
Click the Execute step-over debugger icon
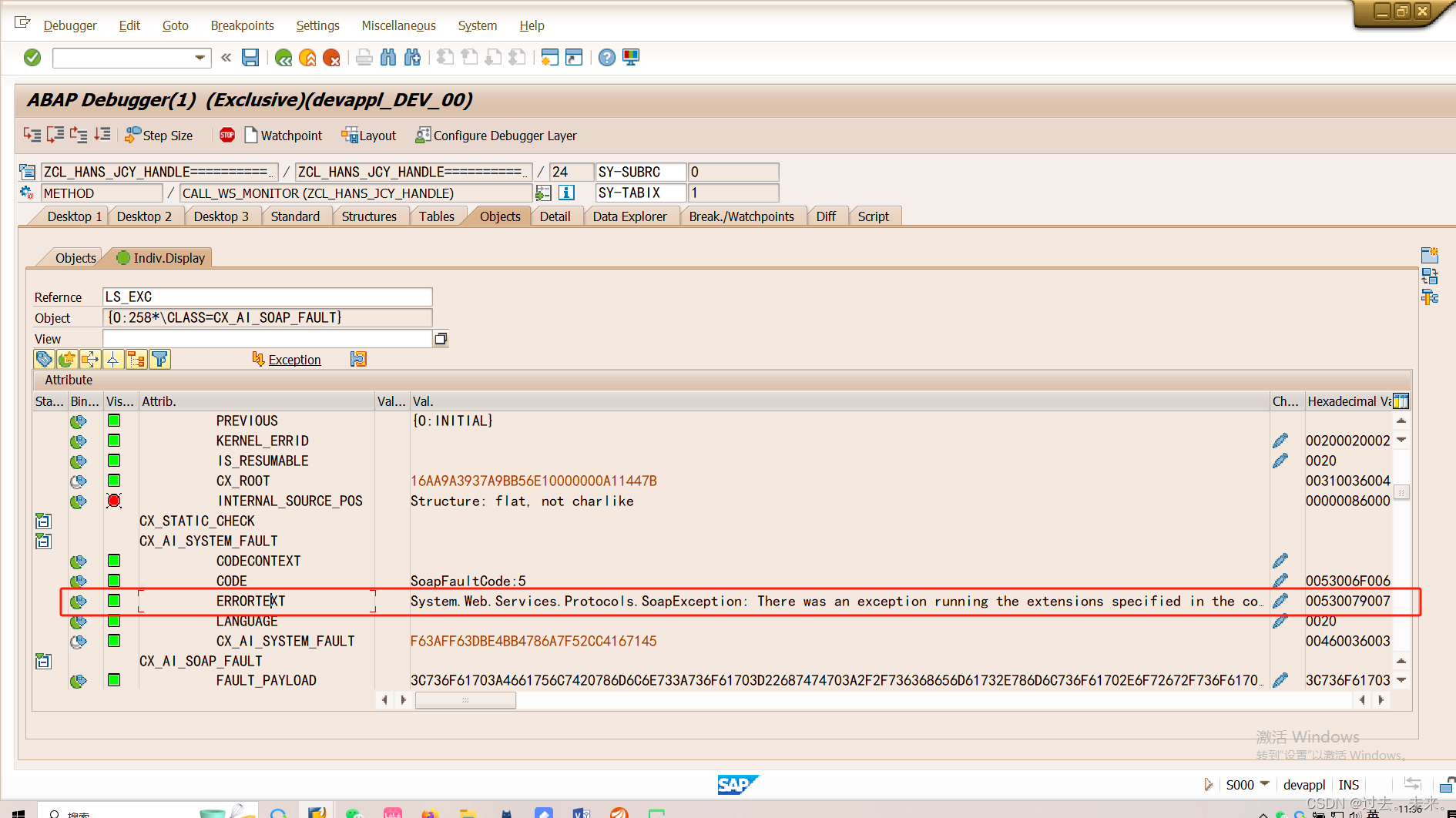[x=55, y=135]
